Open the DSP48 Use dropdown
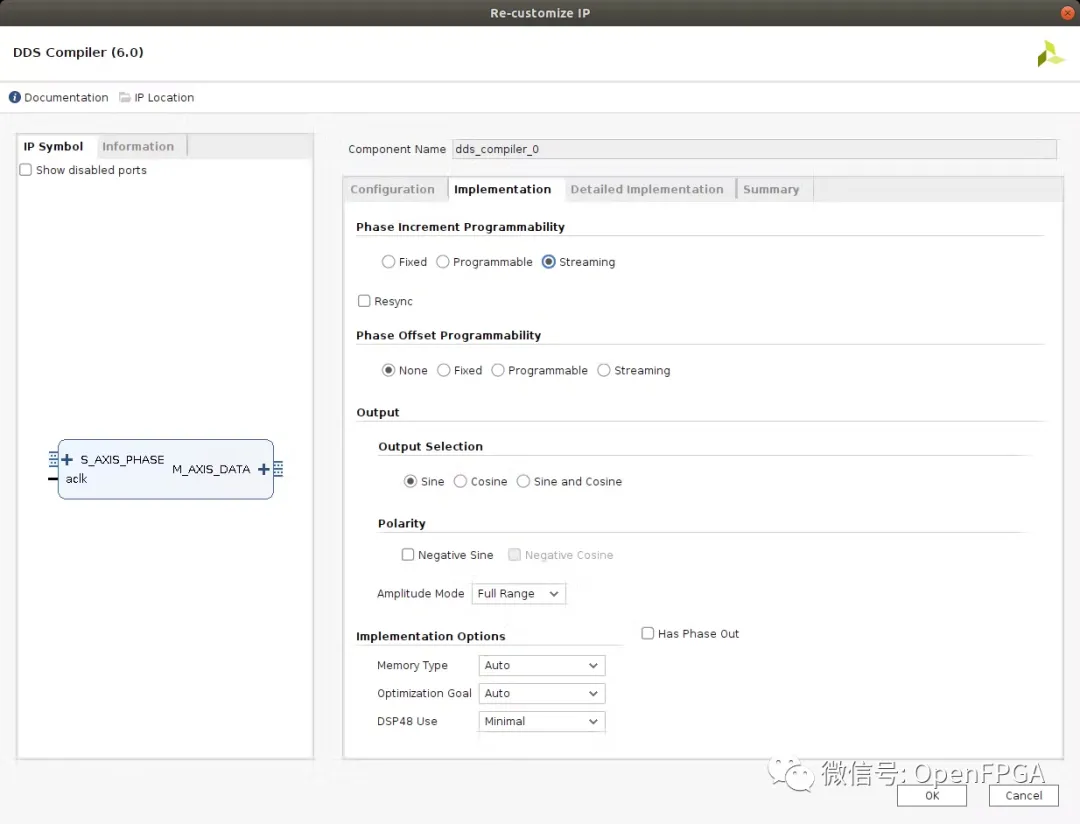The width and height of the screenshot is (1080, 824). pos(541,721)
